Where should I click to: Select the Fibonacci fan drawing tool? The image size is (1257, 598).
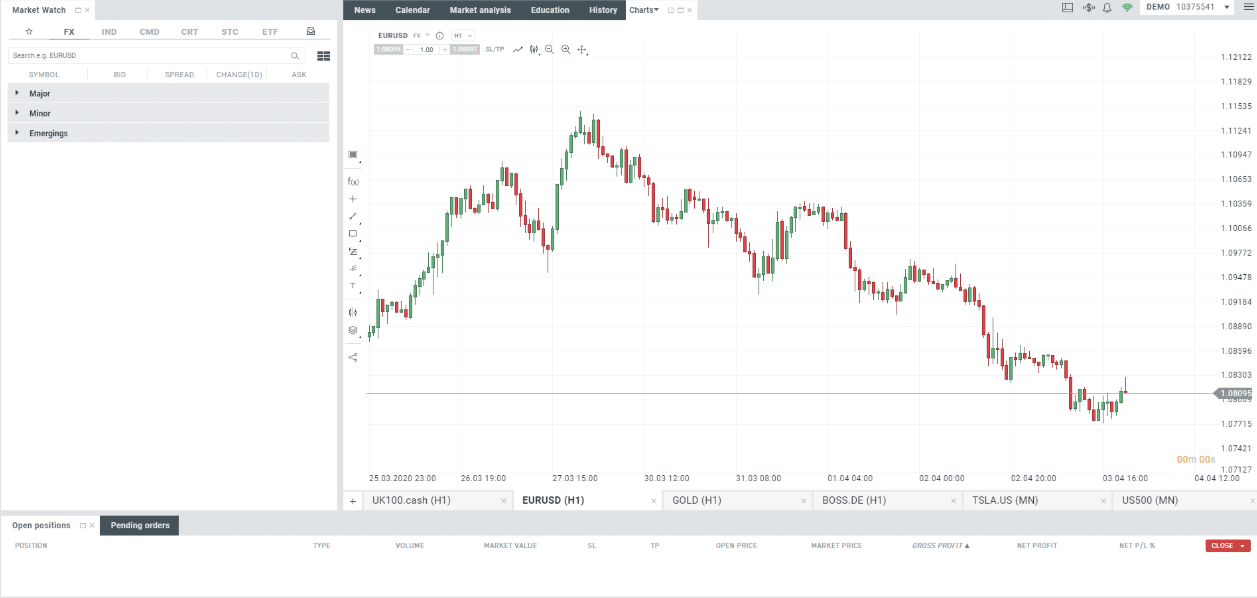point(352,268)
